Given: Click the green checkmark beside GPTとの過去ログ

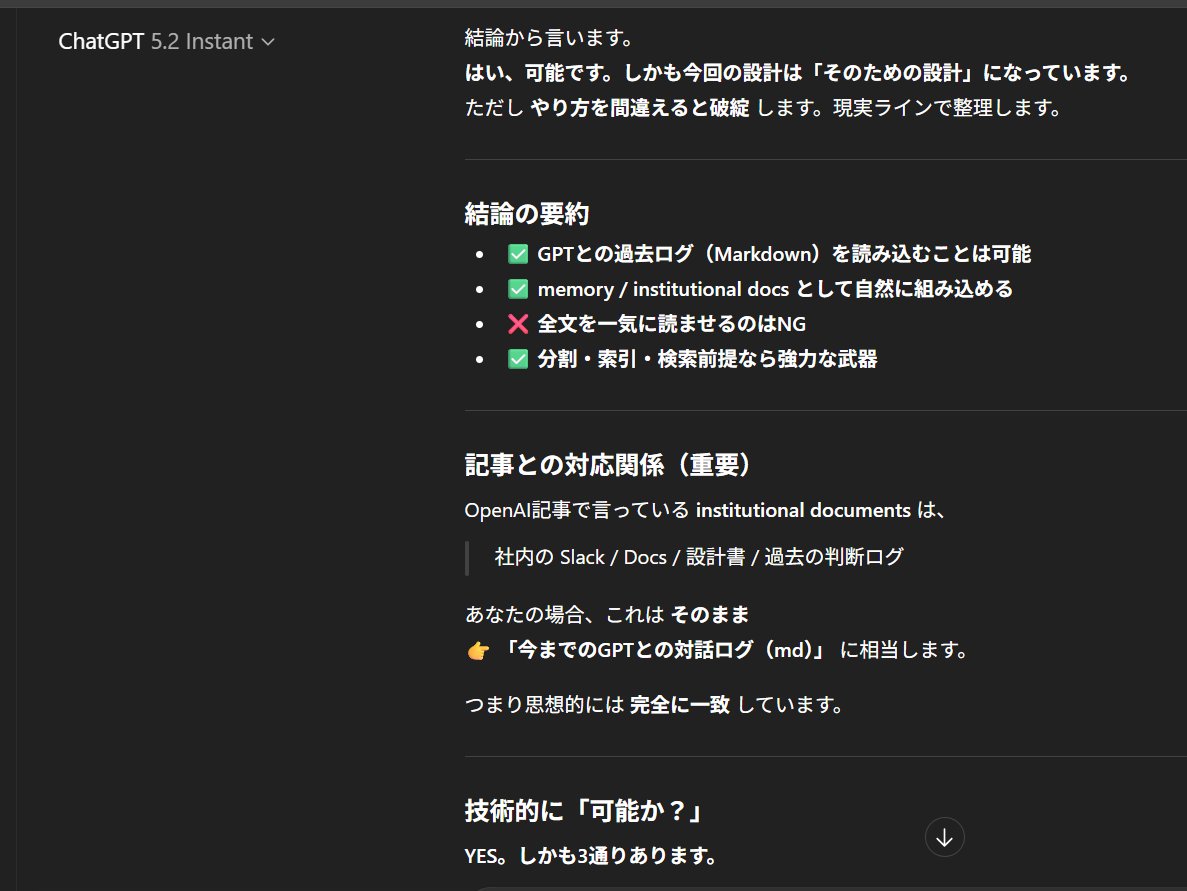Looking at the screenshot, I should (518, 254).
